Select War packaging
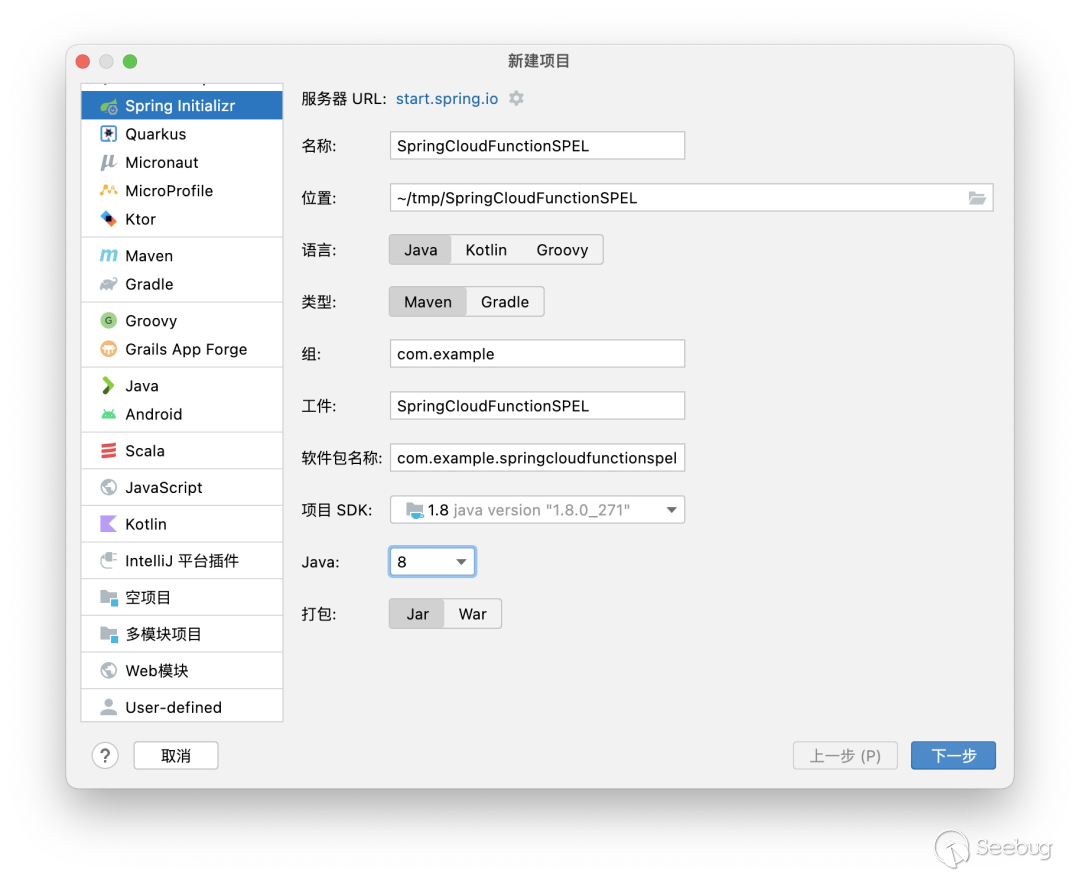The width and height of the screenshot is (1080, 876). 472,614
